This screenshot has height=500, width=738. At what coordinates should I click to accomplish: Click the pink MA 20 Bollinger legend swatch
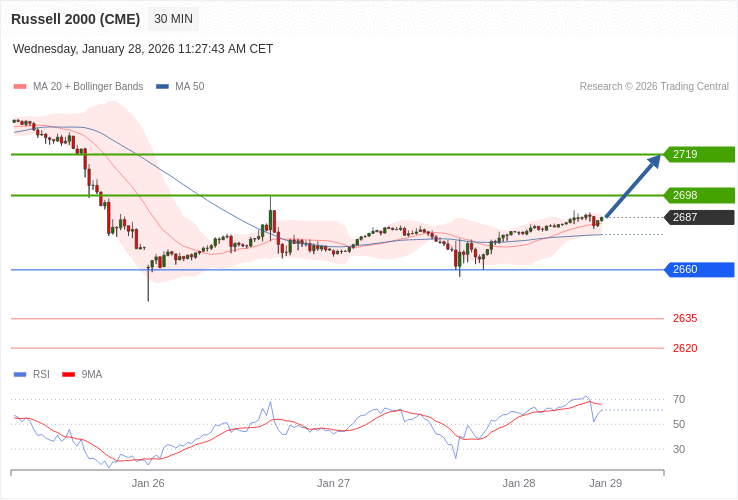click(x=20, y=87)
